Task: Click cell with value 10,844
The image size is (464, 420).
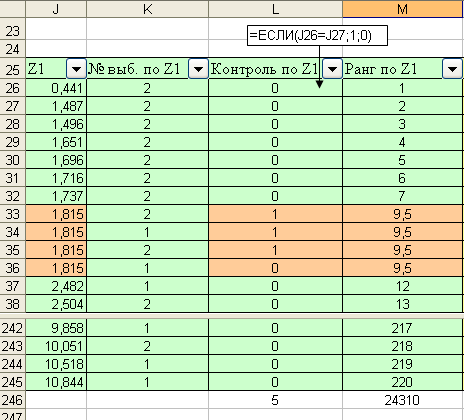Action: pos(56,382)
